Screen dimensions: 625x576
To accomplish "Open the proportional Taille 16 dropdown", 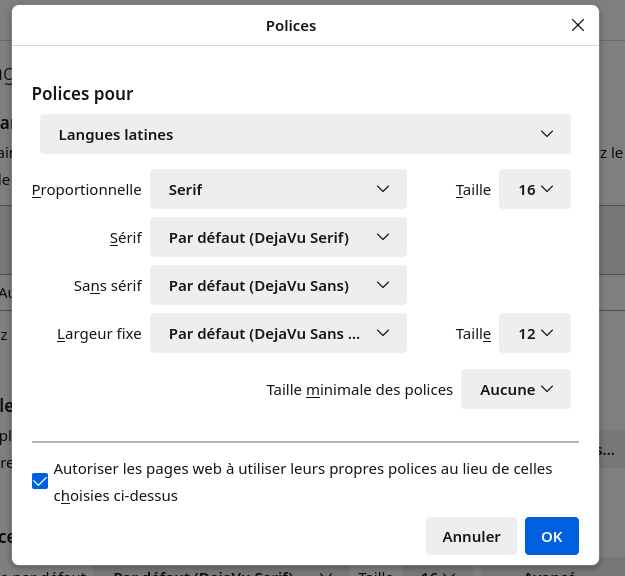I will 535,189.
